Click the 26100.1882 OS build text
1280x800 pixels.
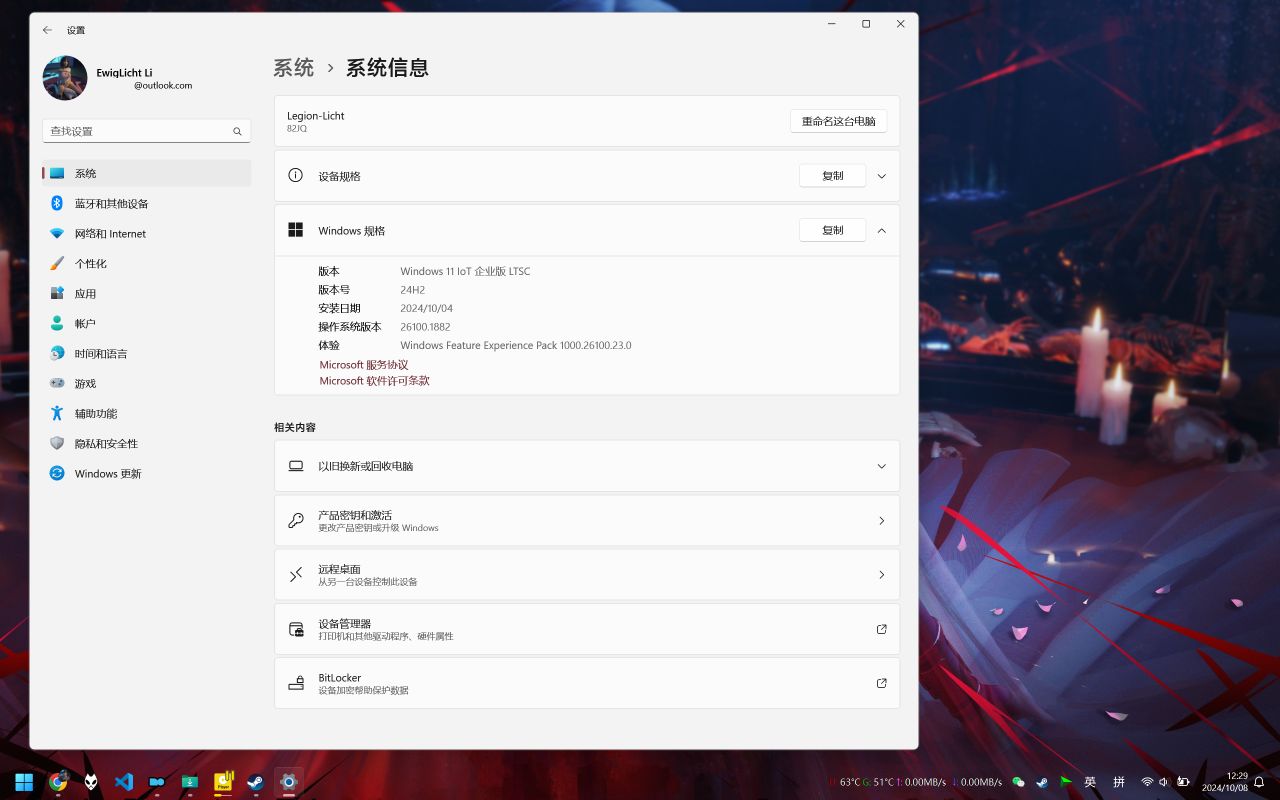425,327
